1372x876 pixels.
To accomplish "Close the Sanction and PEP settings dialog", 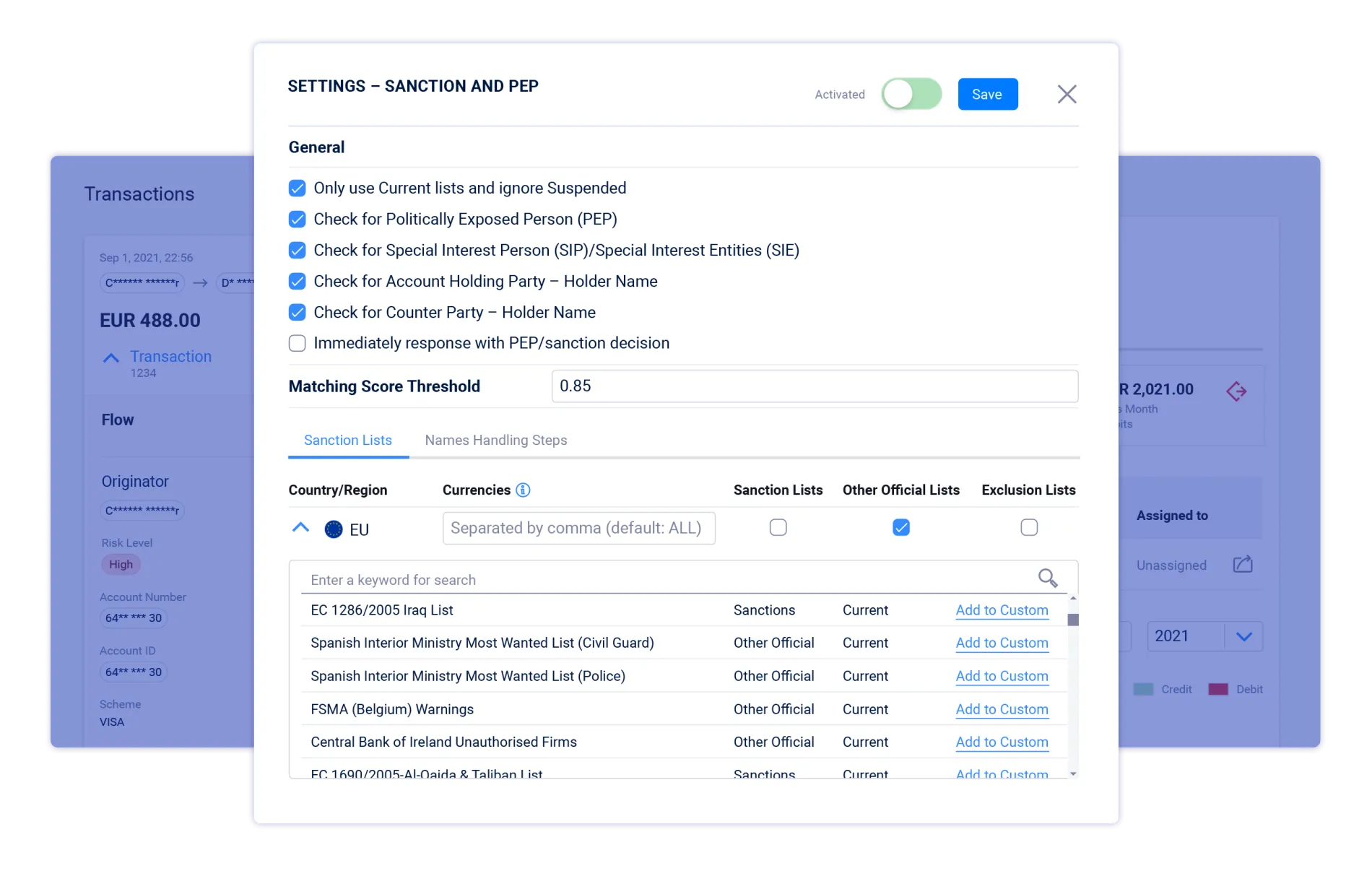I will [1067, 94].
